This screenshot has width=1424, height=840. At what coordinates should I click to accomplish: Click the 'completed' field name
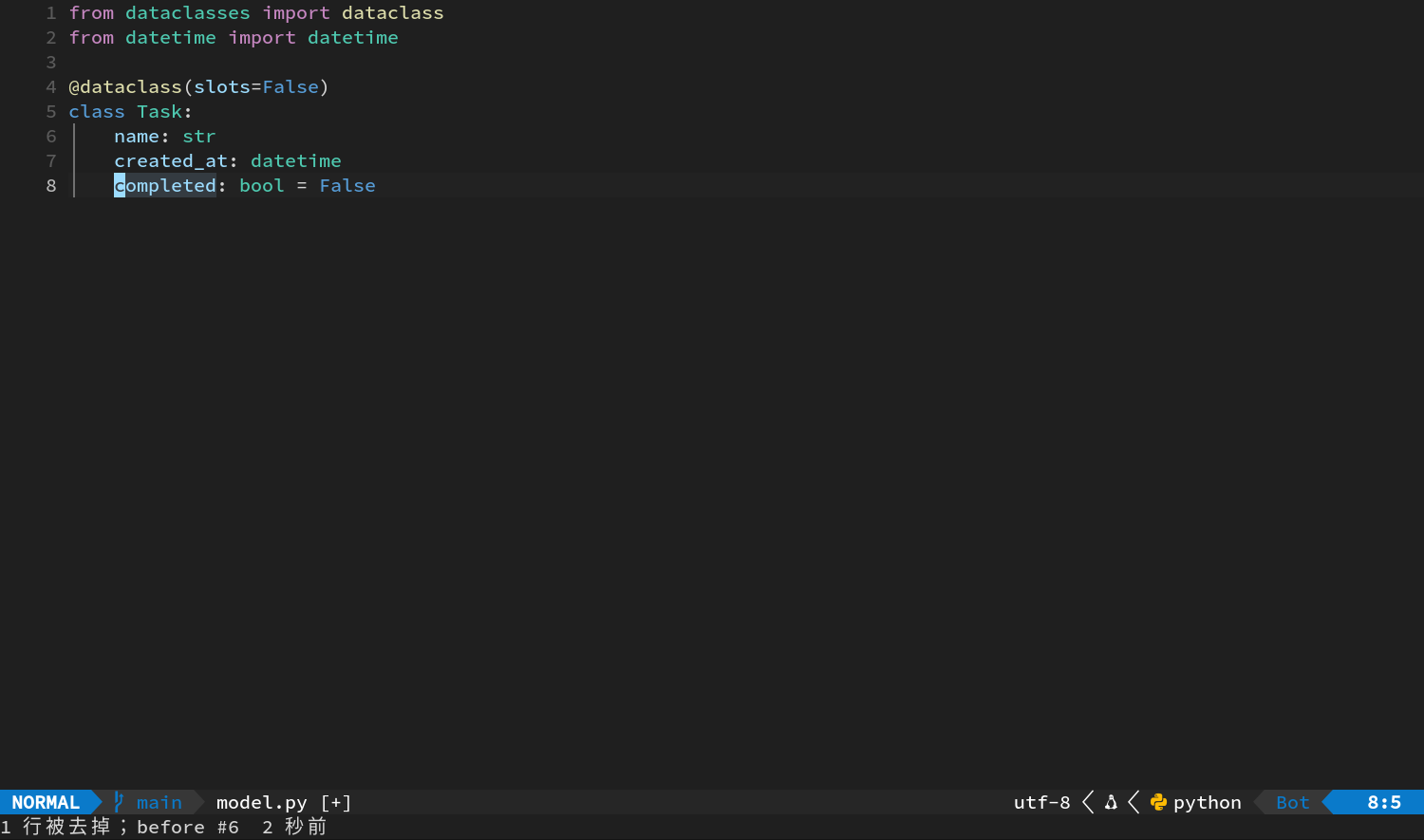tap(165, 186)
